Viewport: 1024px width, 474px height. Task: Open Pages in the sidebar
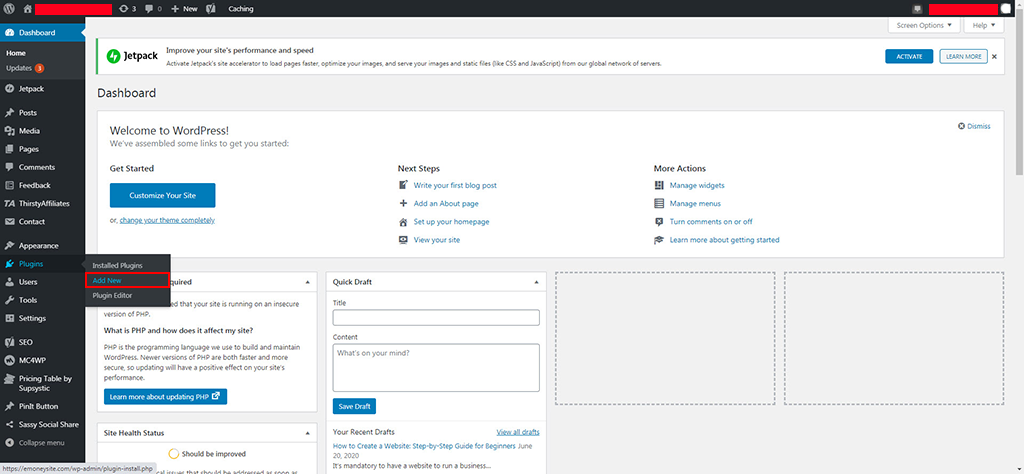coord(42,149)
